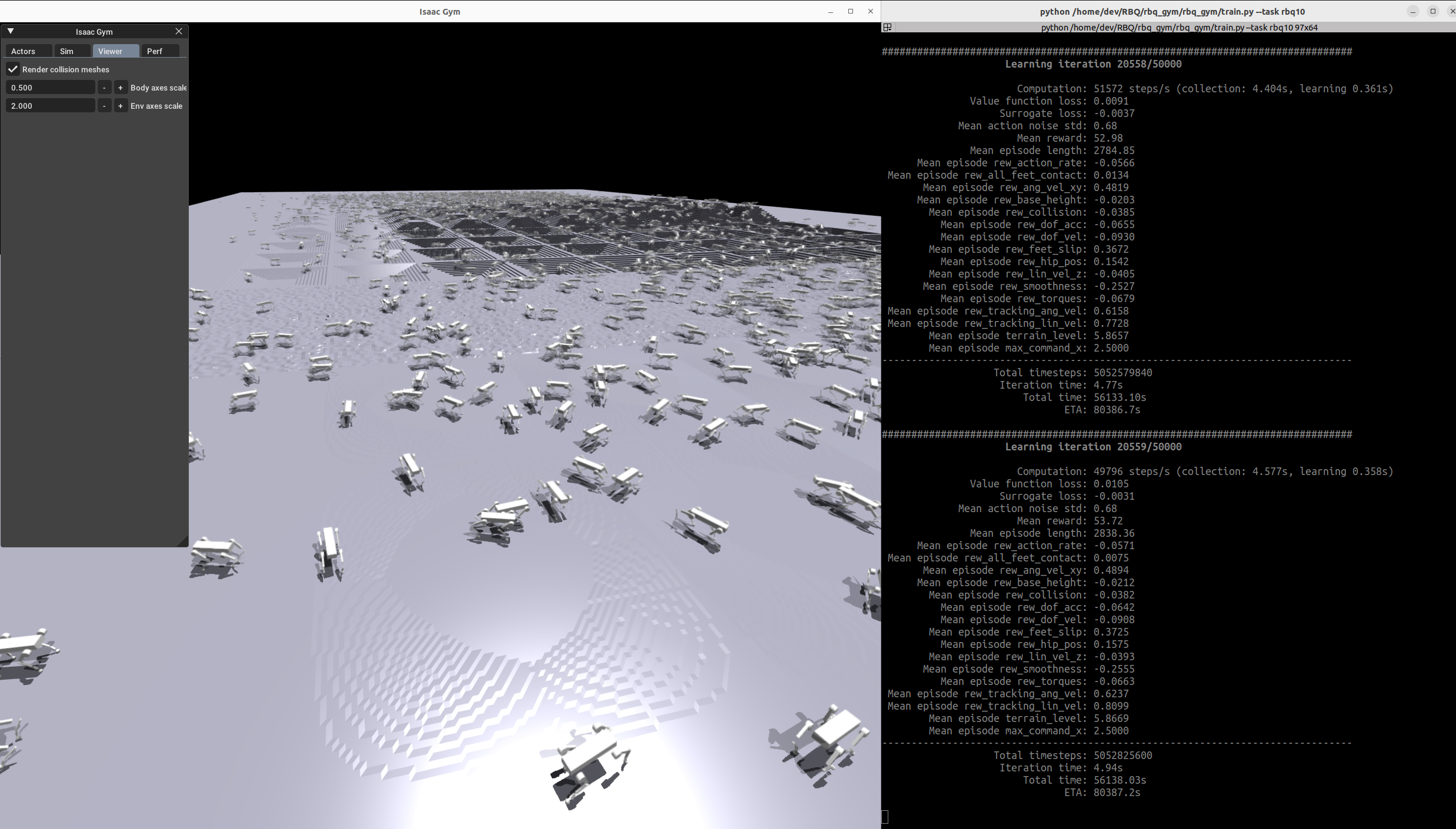Minimize the python terminal window
This screenshot has width=1456, height=829.
[x=1413, y=11]
